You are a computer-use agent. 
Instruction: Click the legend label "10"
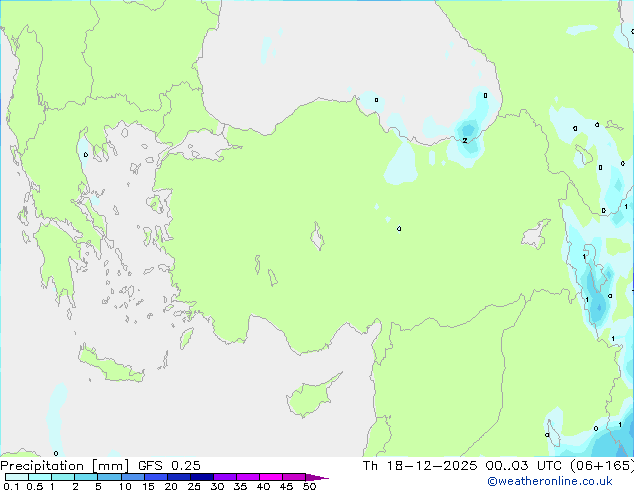(125, 486)
